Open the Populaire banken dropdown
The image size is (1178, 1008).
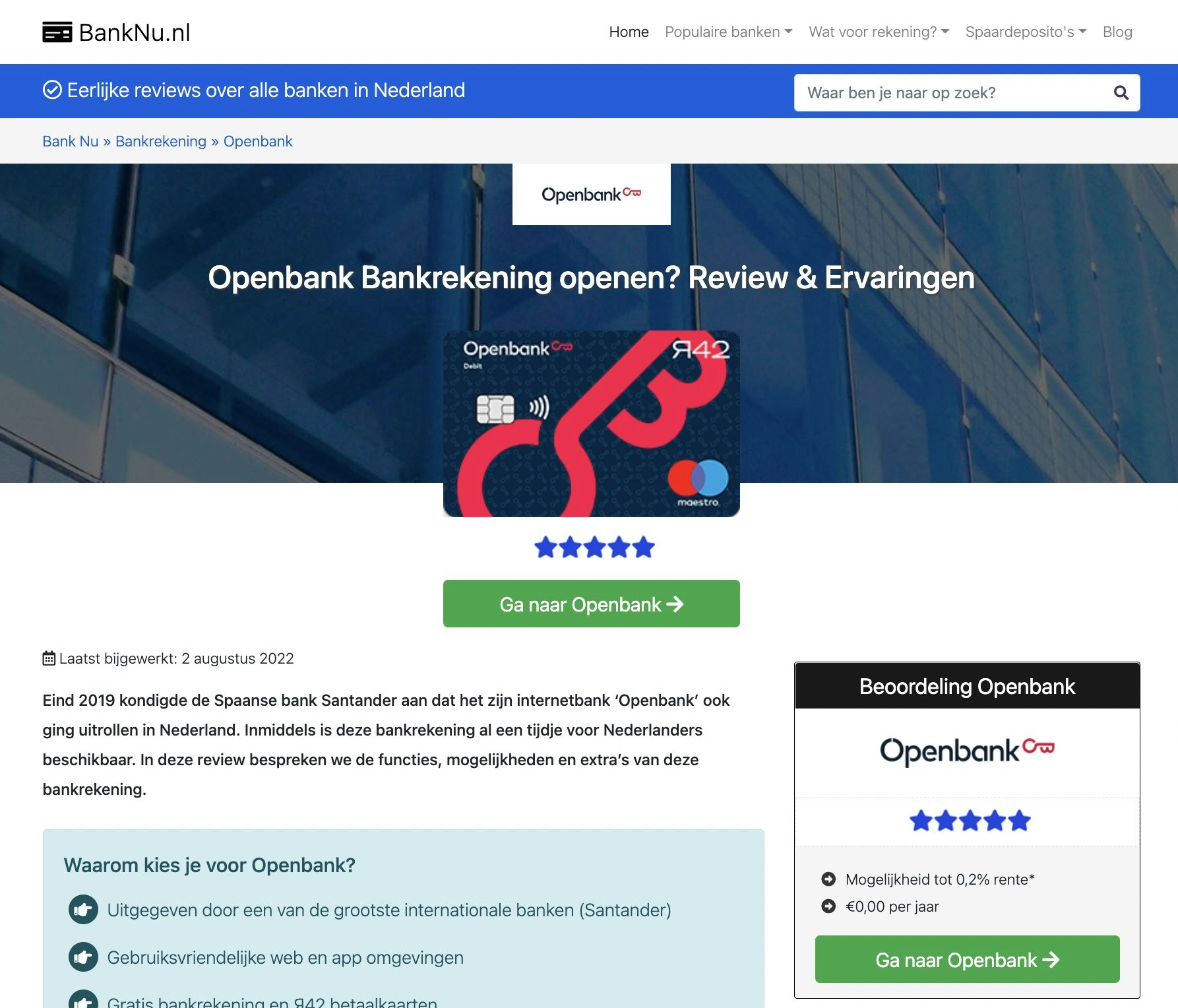click(x=729, y=32)
